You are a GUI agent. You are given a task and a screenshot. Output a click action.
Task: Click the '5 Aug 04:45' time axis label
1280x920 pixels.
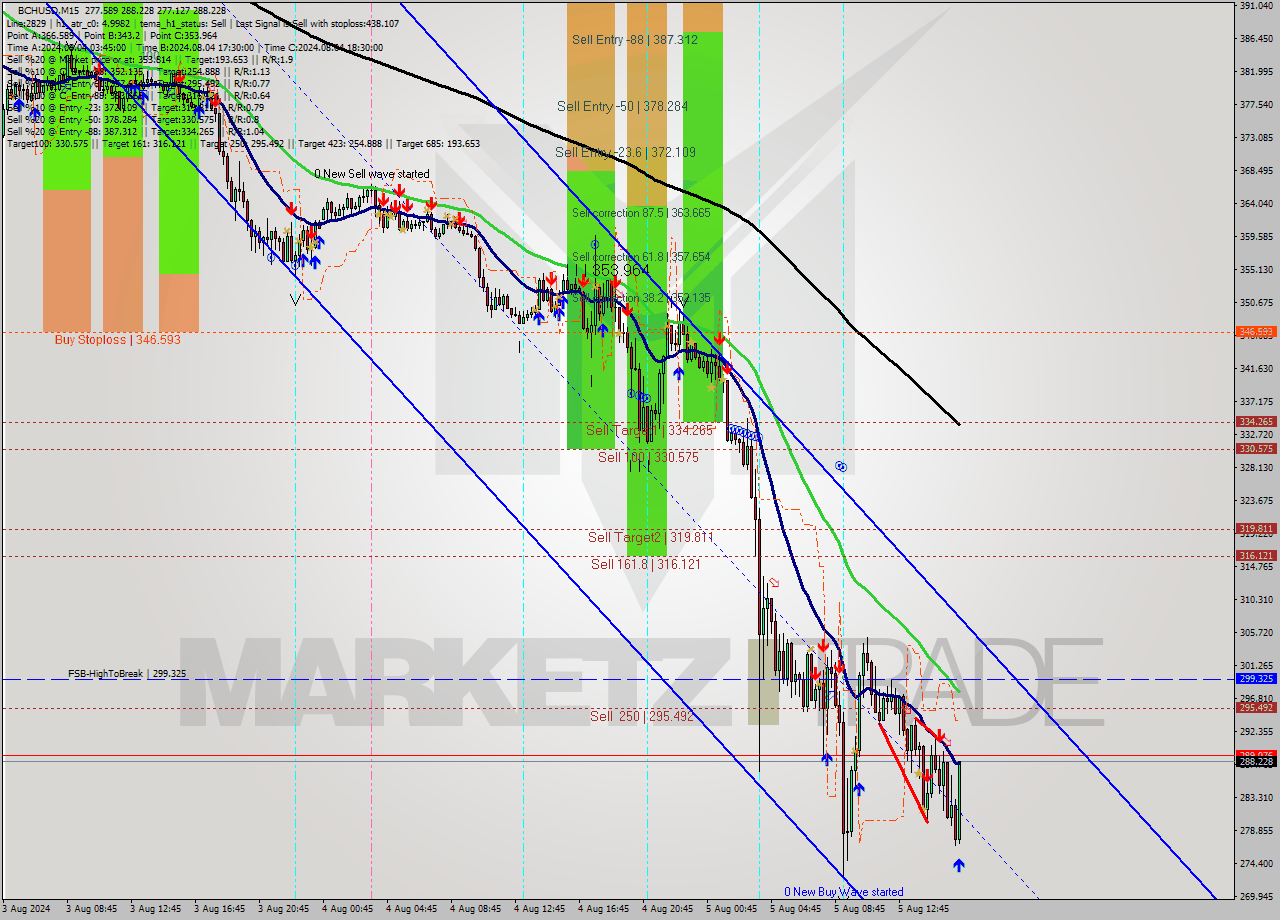[x=795, y=910]
